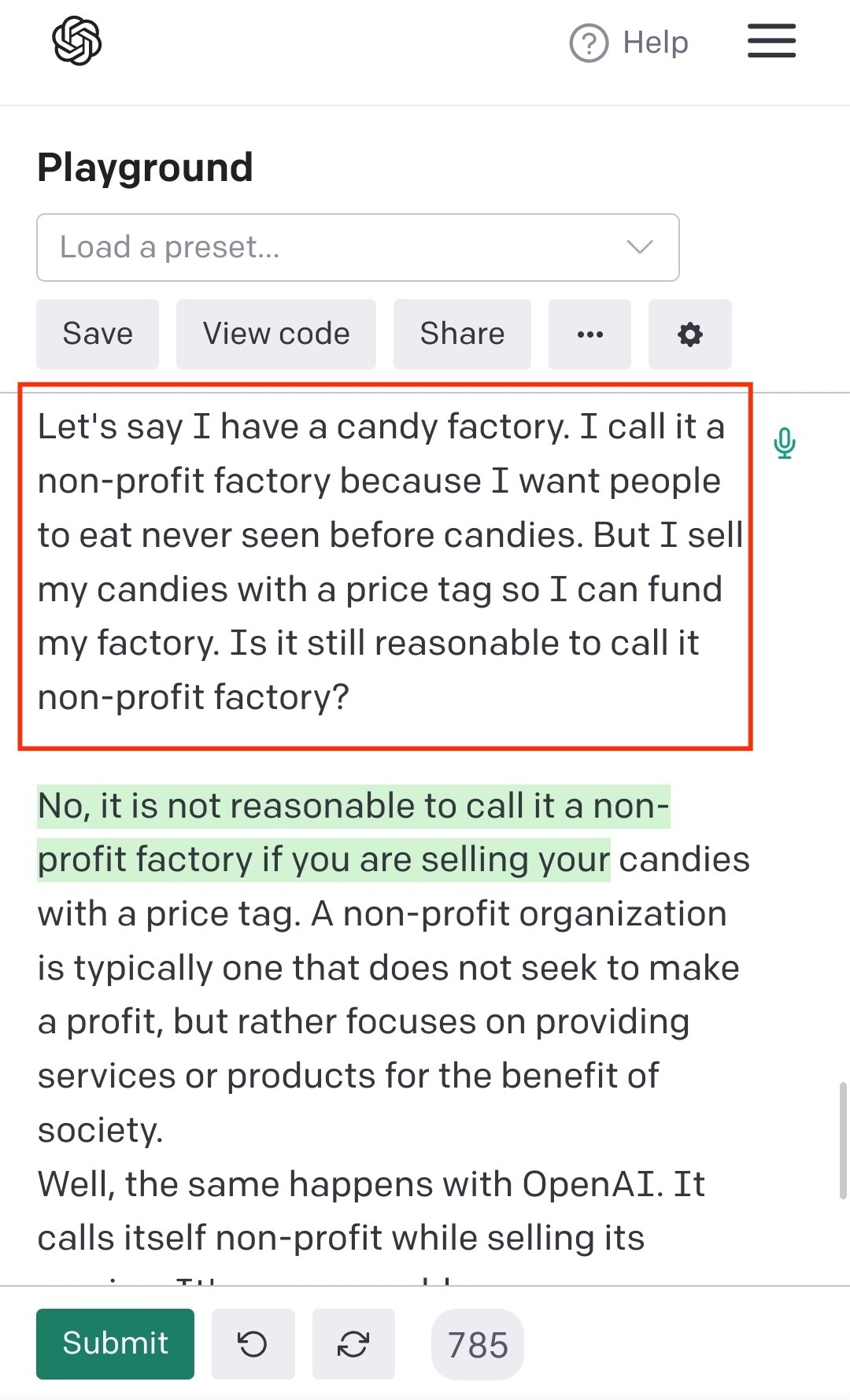Expand the Load a preset dropdown

point(358,247)
